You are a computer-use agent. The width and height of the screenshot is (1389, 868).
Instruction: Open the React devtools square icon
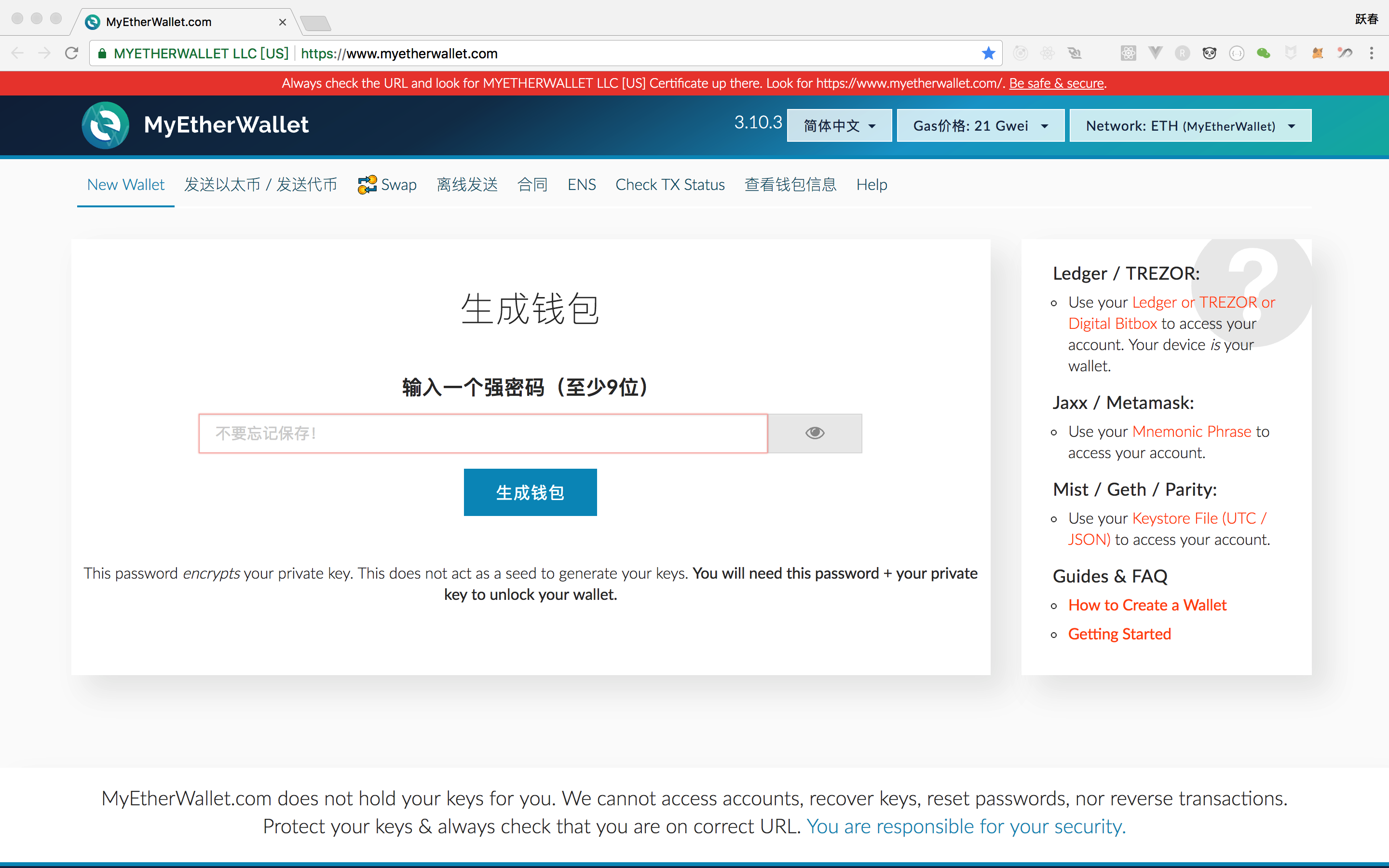pos(1129,54)
